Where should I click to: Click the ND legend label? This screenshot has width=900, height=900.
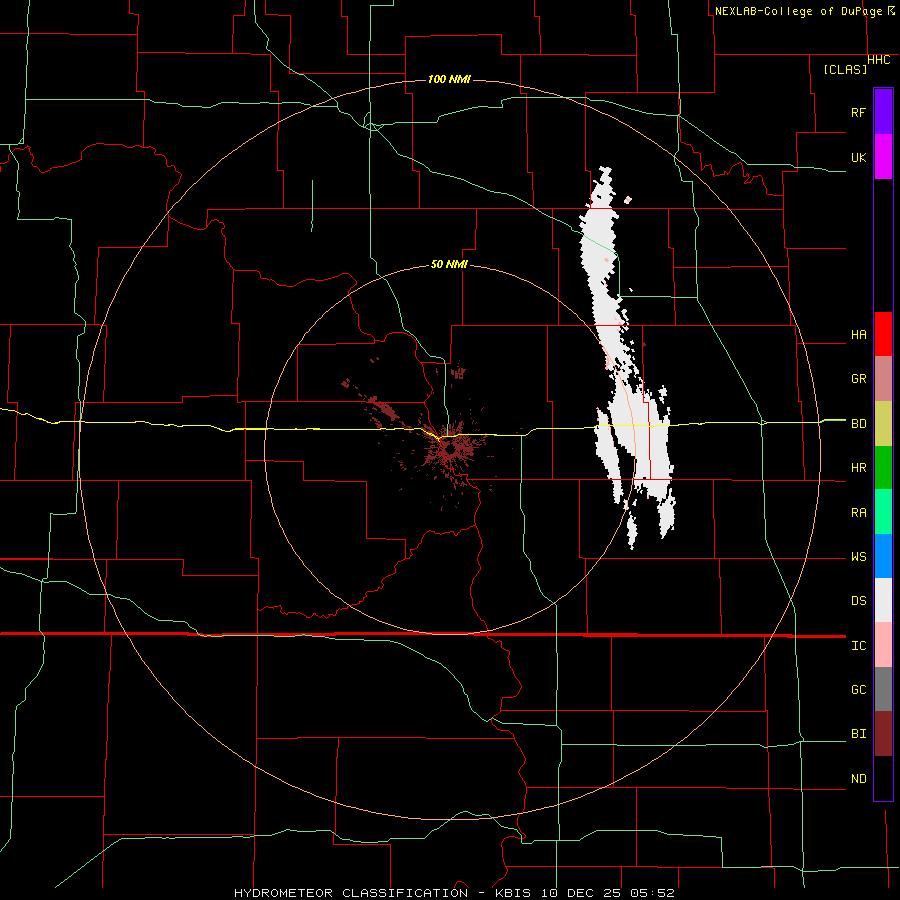click(x=858, y=779)
